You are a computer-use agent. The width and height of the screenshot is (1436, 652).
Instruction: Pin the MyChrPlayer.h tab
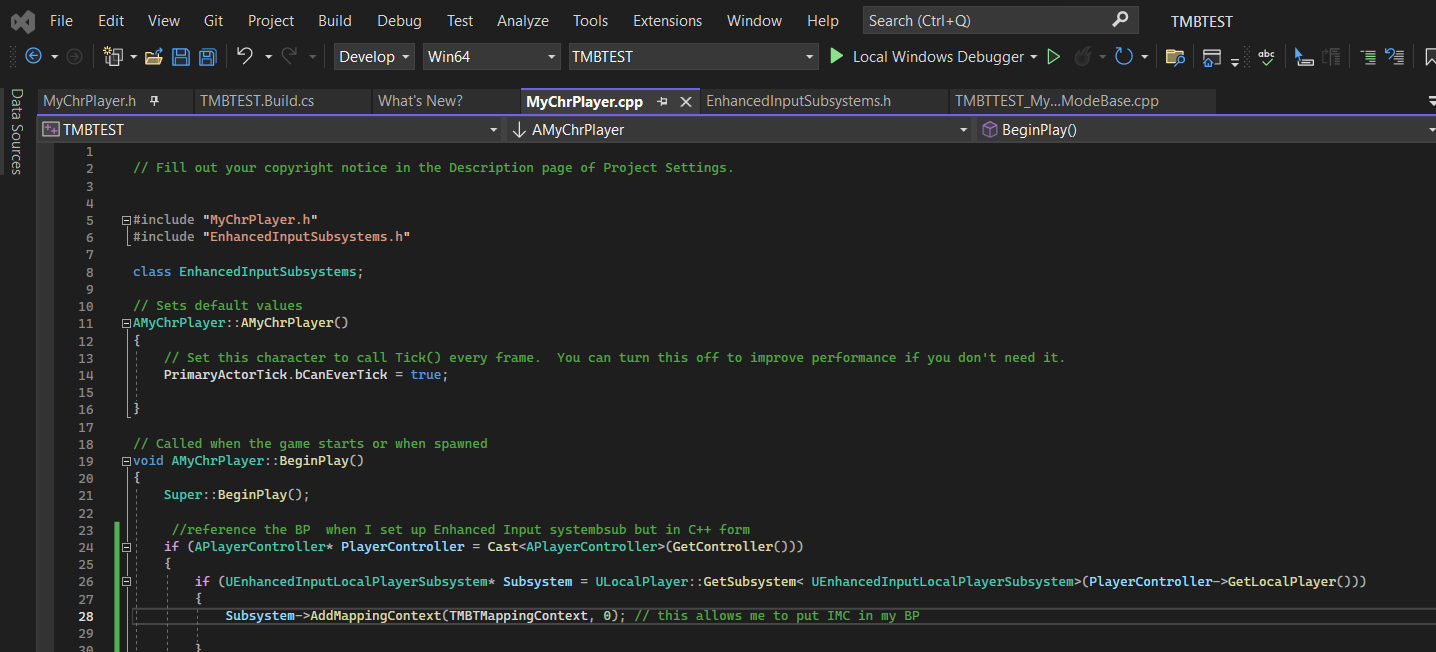(x=155, y=101)
